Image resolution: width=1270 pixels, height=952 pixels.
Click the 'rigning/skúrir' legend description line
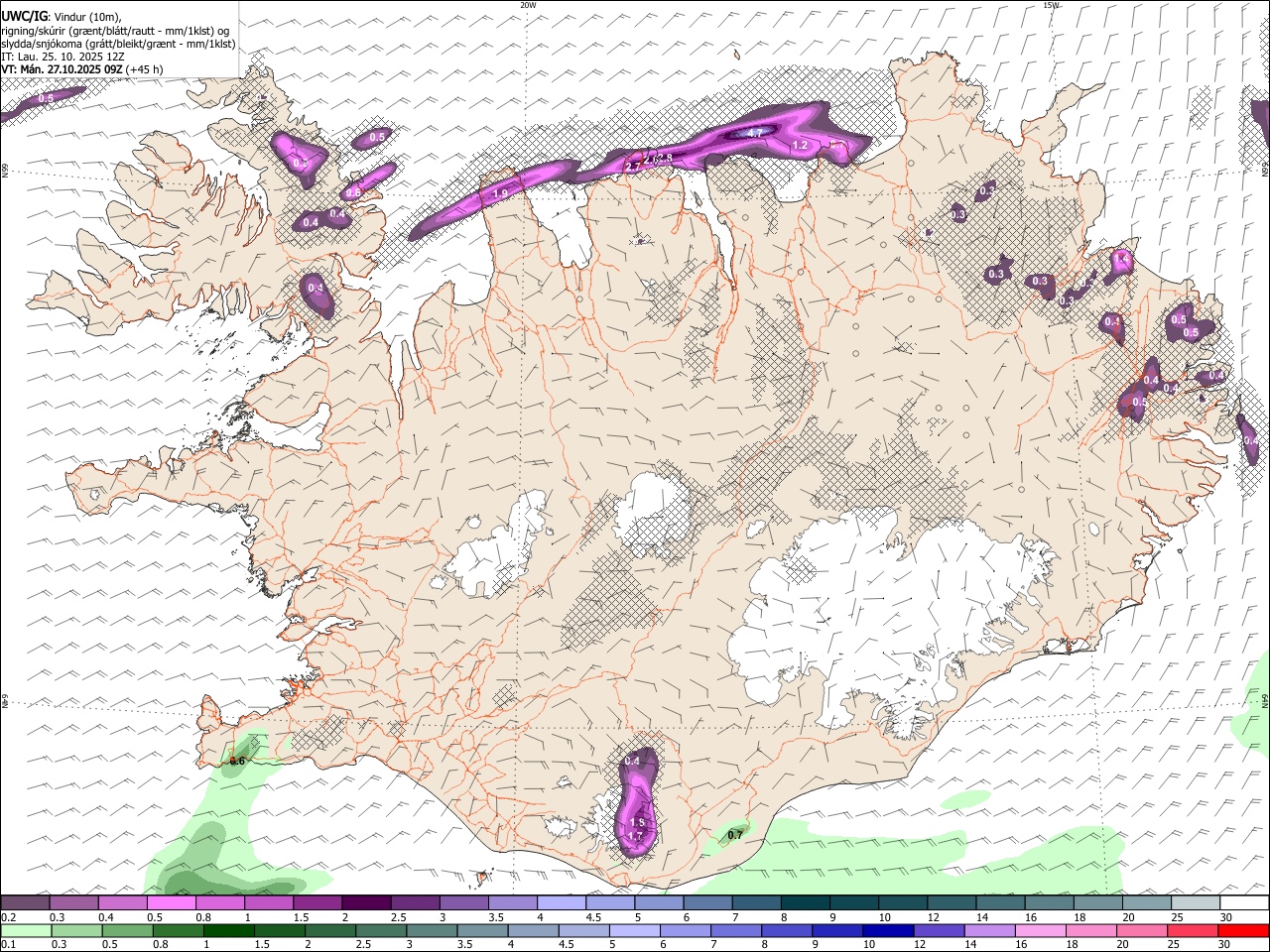coord(116,30)
